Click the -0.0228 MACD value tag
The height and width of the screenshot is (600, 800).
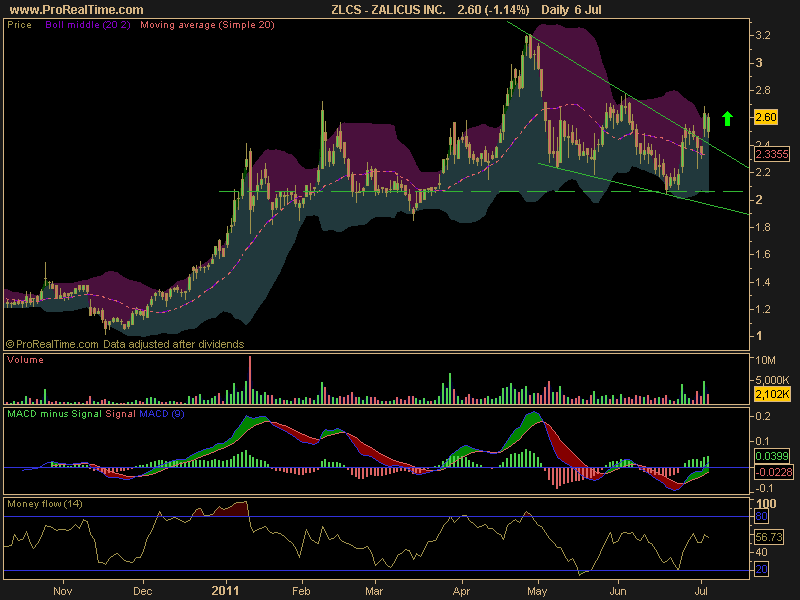tap(773, 472)
